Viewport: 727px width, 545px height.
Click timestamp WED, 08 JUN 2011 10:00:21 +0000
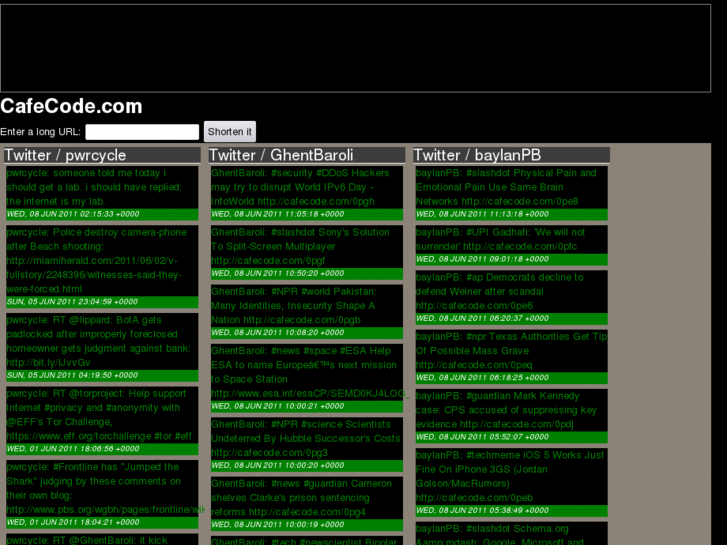(x=278, y=406)
